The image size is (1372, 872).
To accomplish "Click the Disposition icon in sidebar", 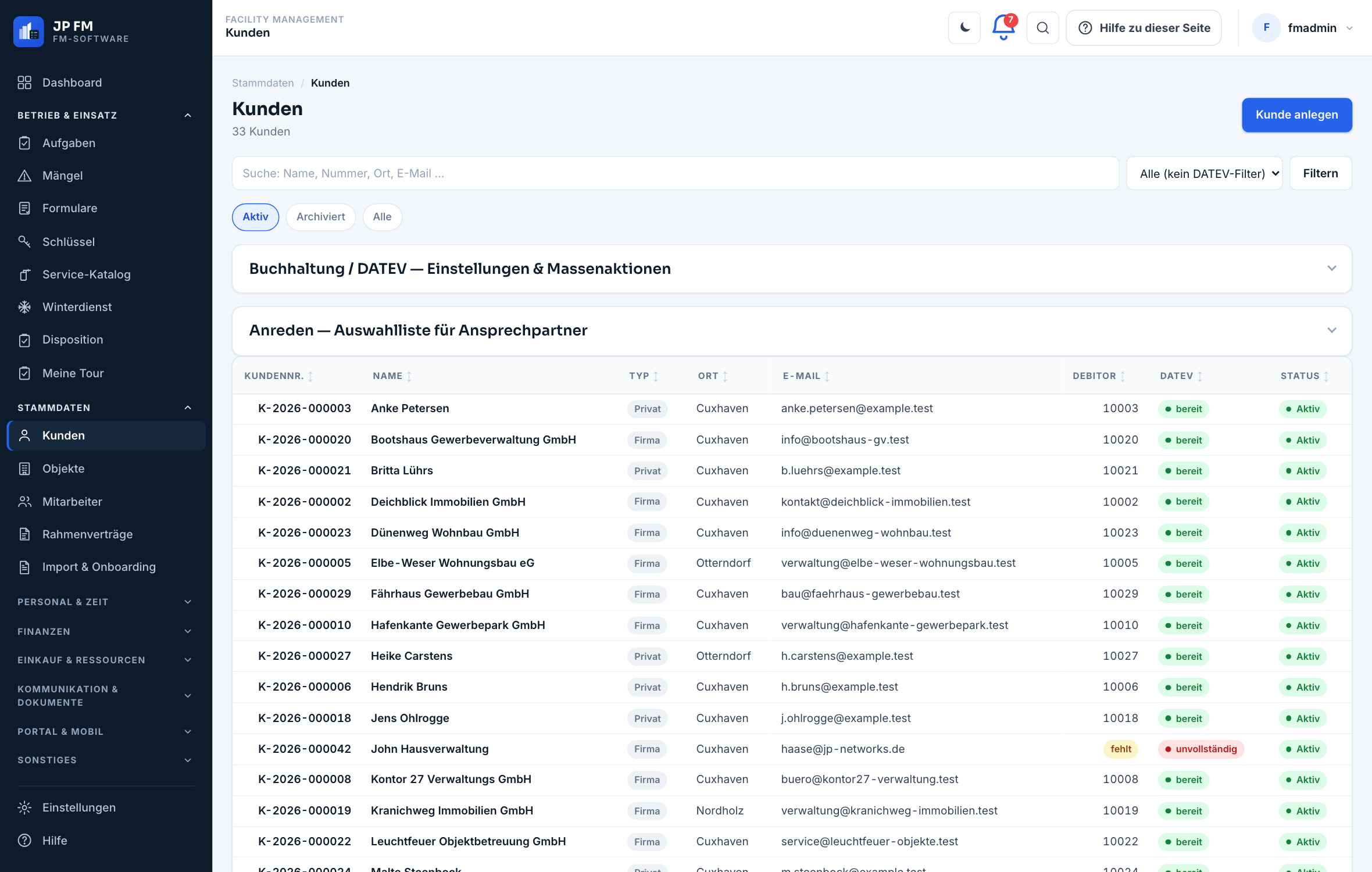I will click(24, 340).
